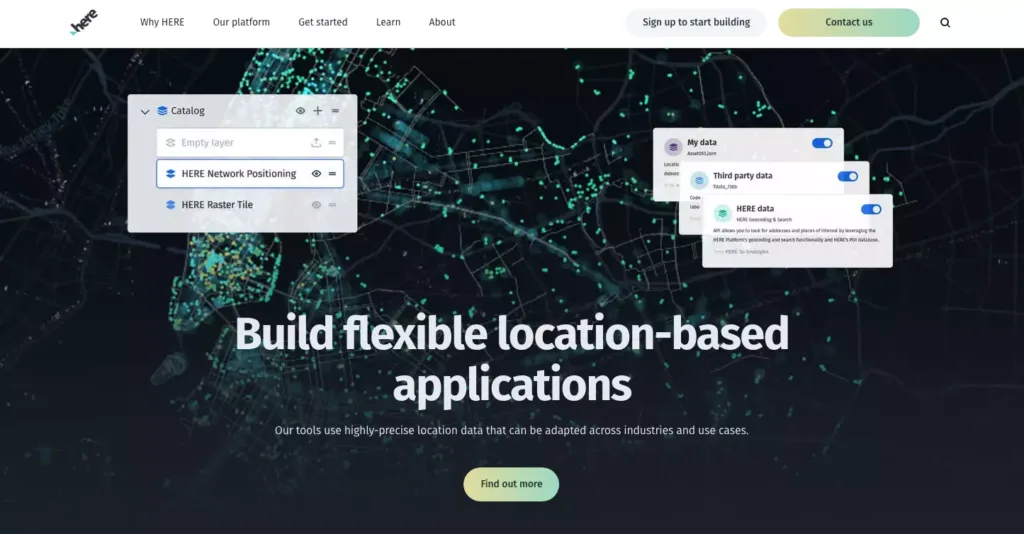Open the Get started menu
Screen dimensions: 1024x534
[323, 22]
